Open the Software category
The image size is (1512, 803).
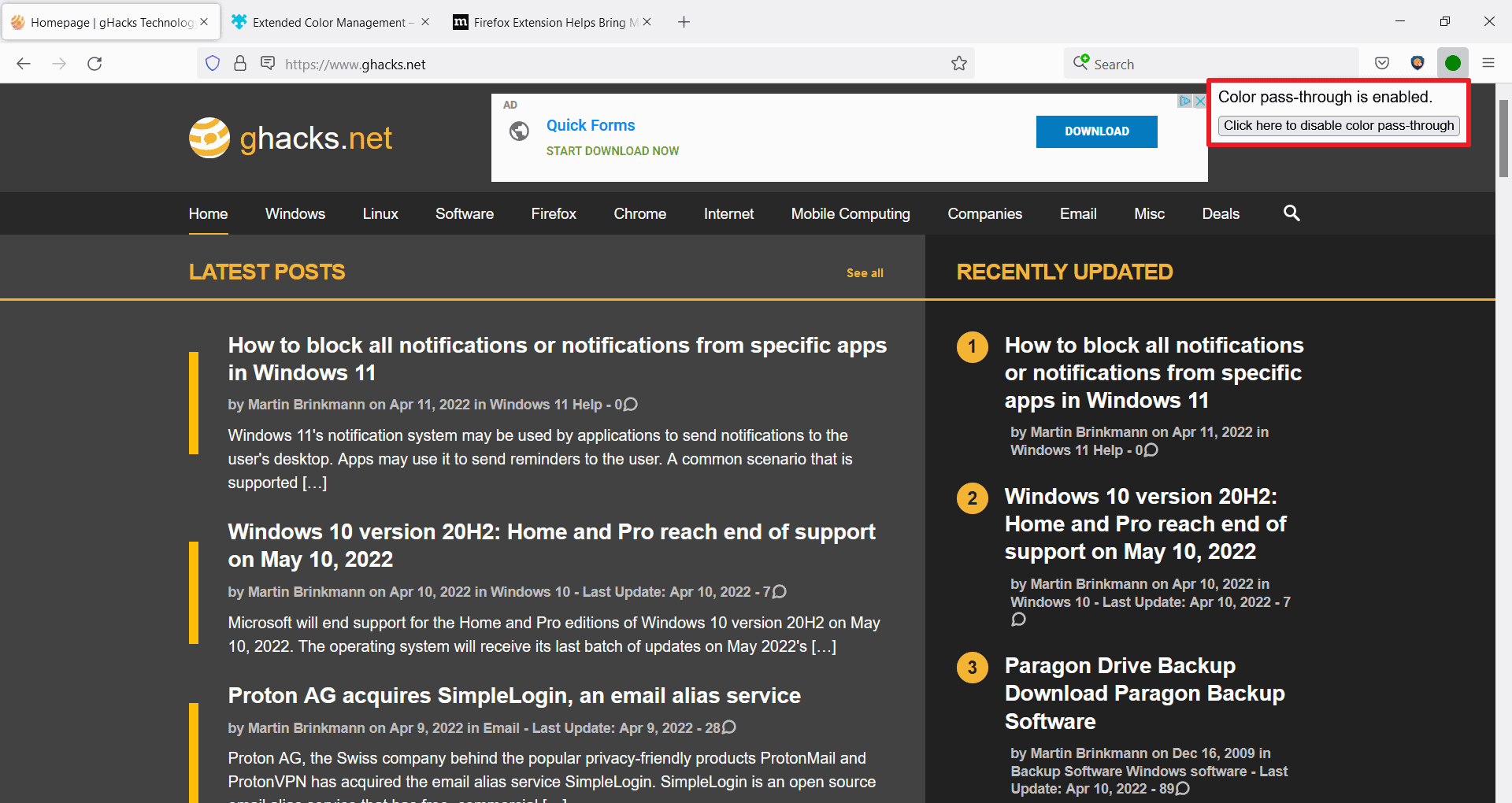465,213
